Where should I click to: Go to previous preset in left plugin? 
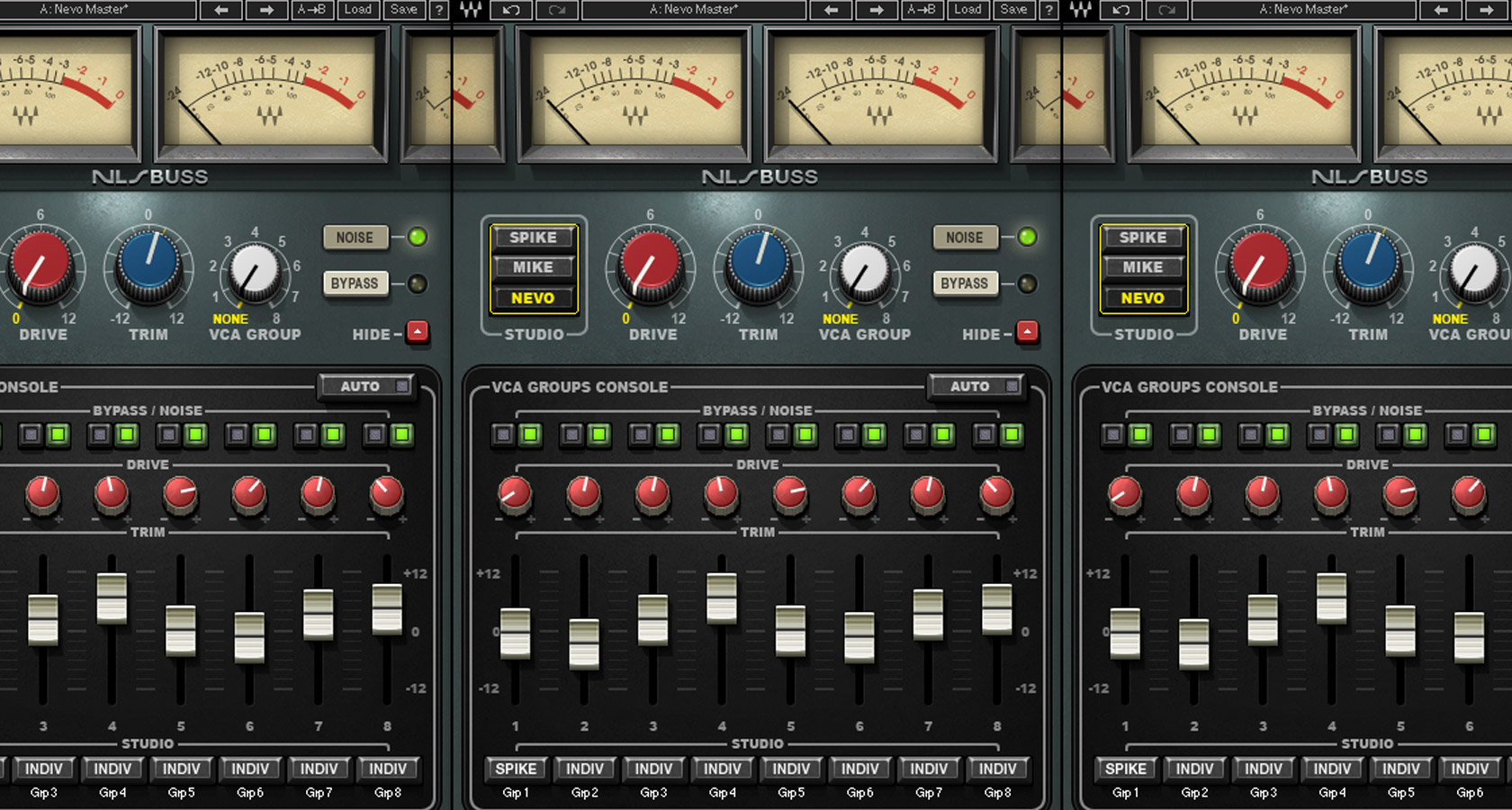click(221, 10)
